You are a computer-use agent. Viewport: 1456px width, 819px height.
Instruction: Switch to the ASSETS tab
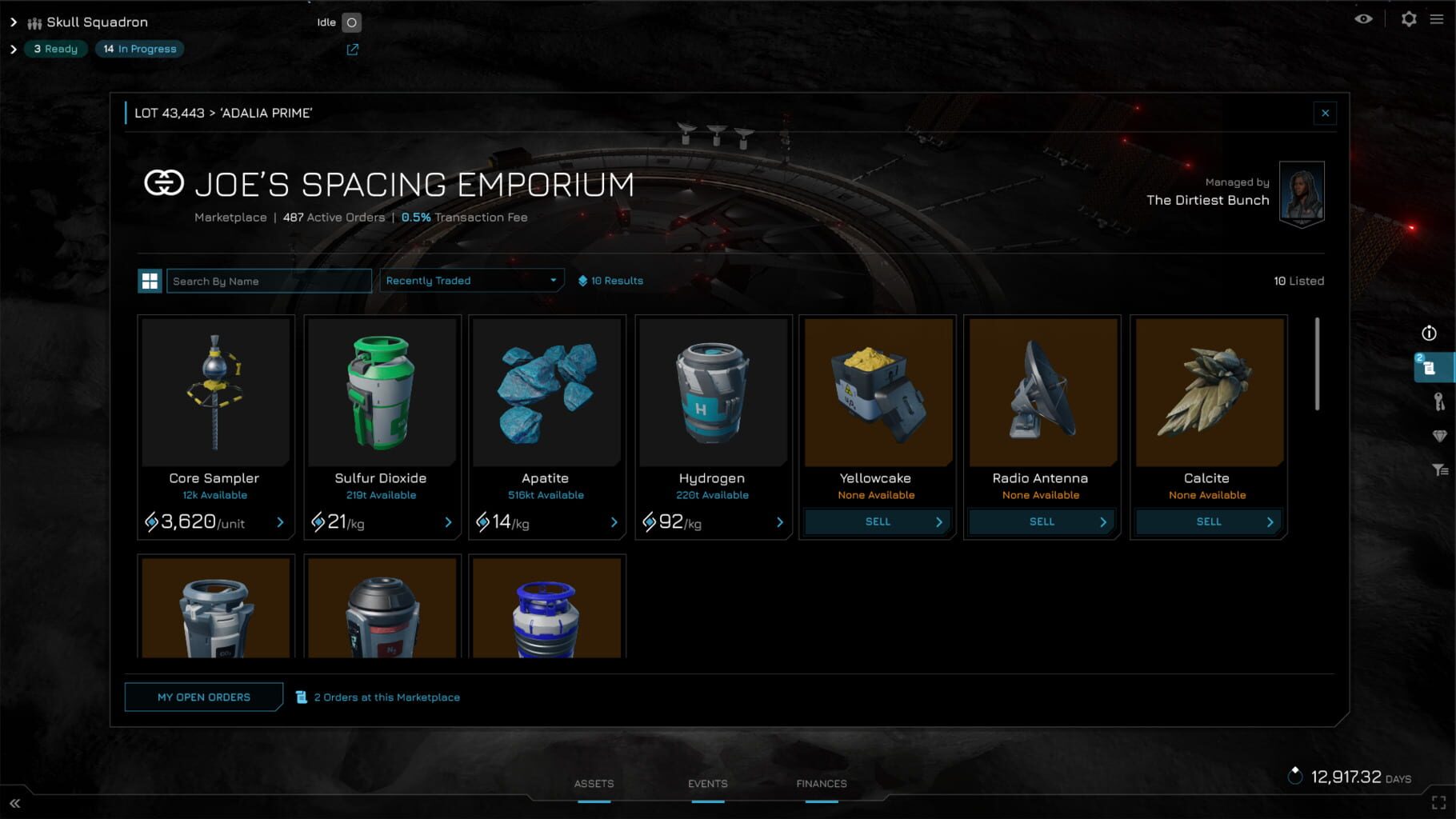(594, 784)
